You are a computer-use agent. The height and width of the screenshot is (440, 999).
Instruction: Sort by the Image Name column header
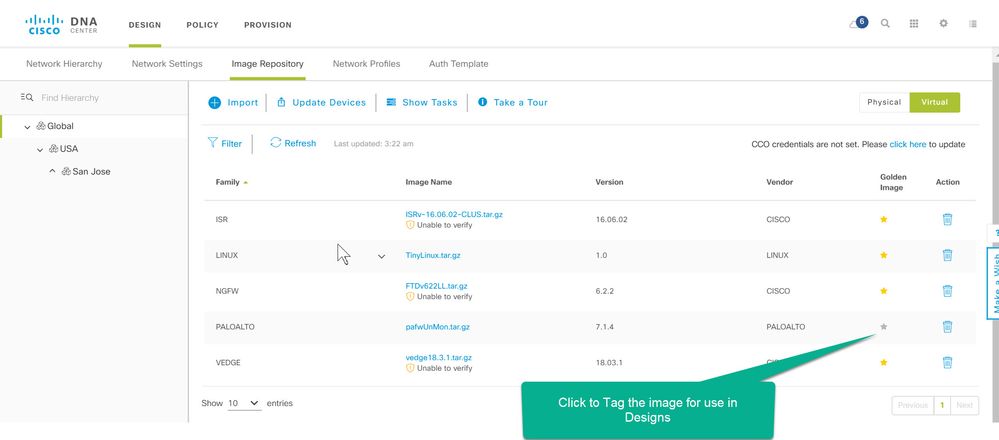(428, 182)
